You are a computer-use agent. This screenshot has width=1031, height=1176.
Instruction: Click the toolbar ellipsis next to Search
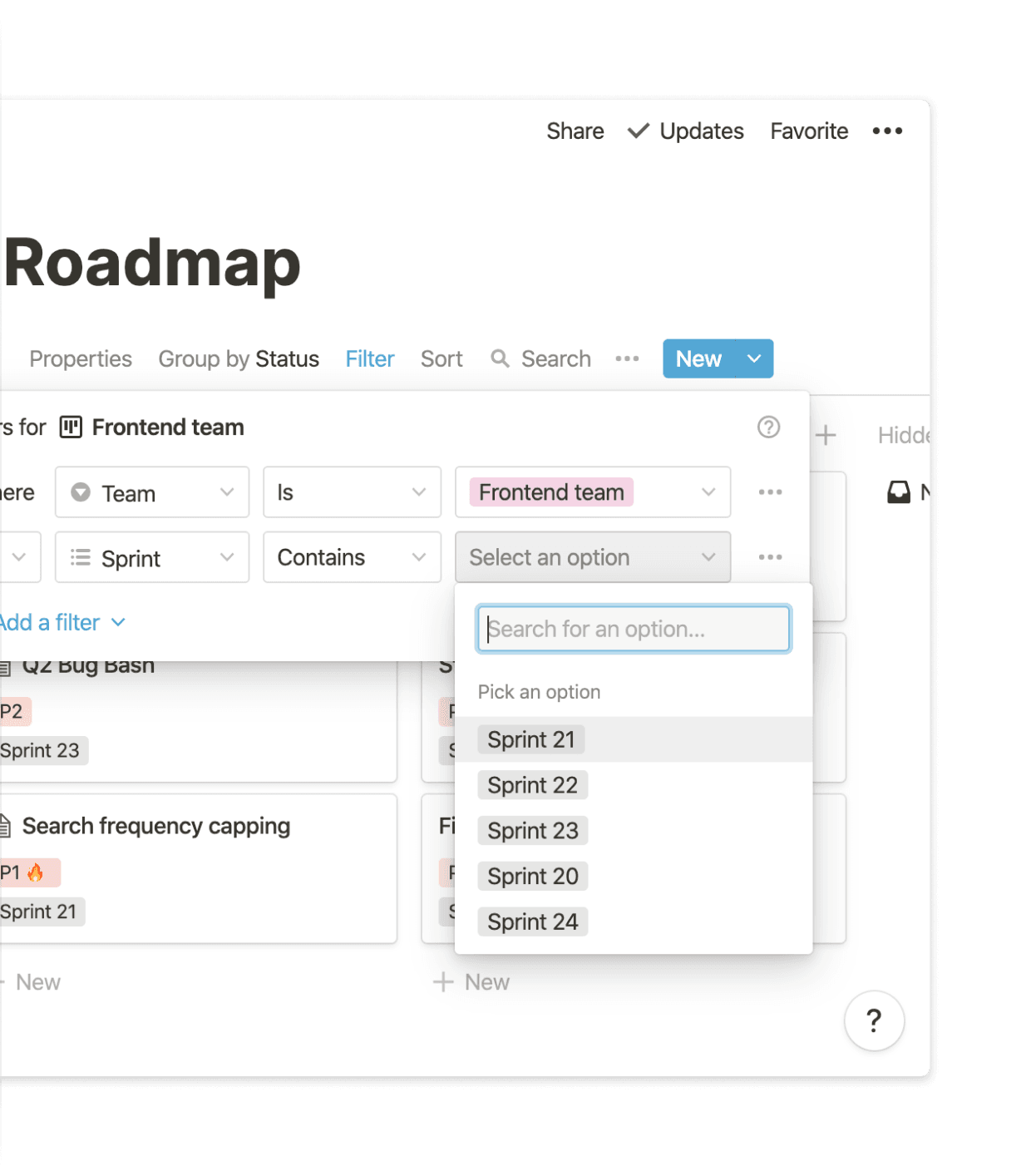click(x=627, y=358)
